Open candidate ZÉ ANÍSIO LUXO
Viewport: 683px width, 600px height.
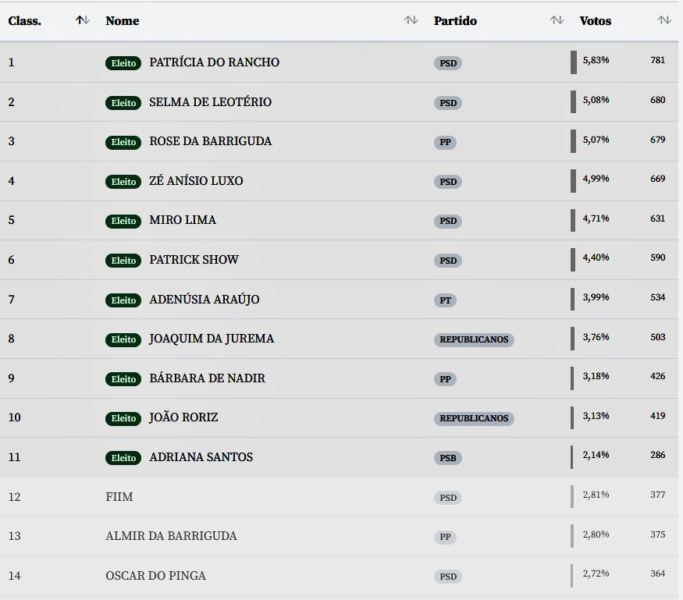[x=196, y=181]
